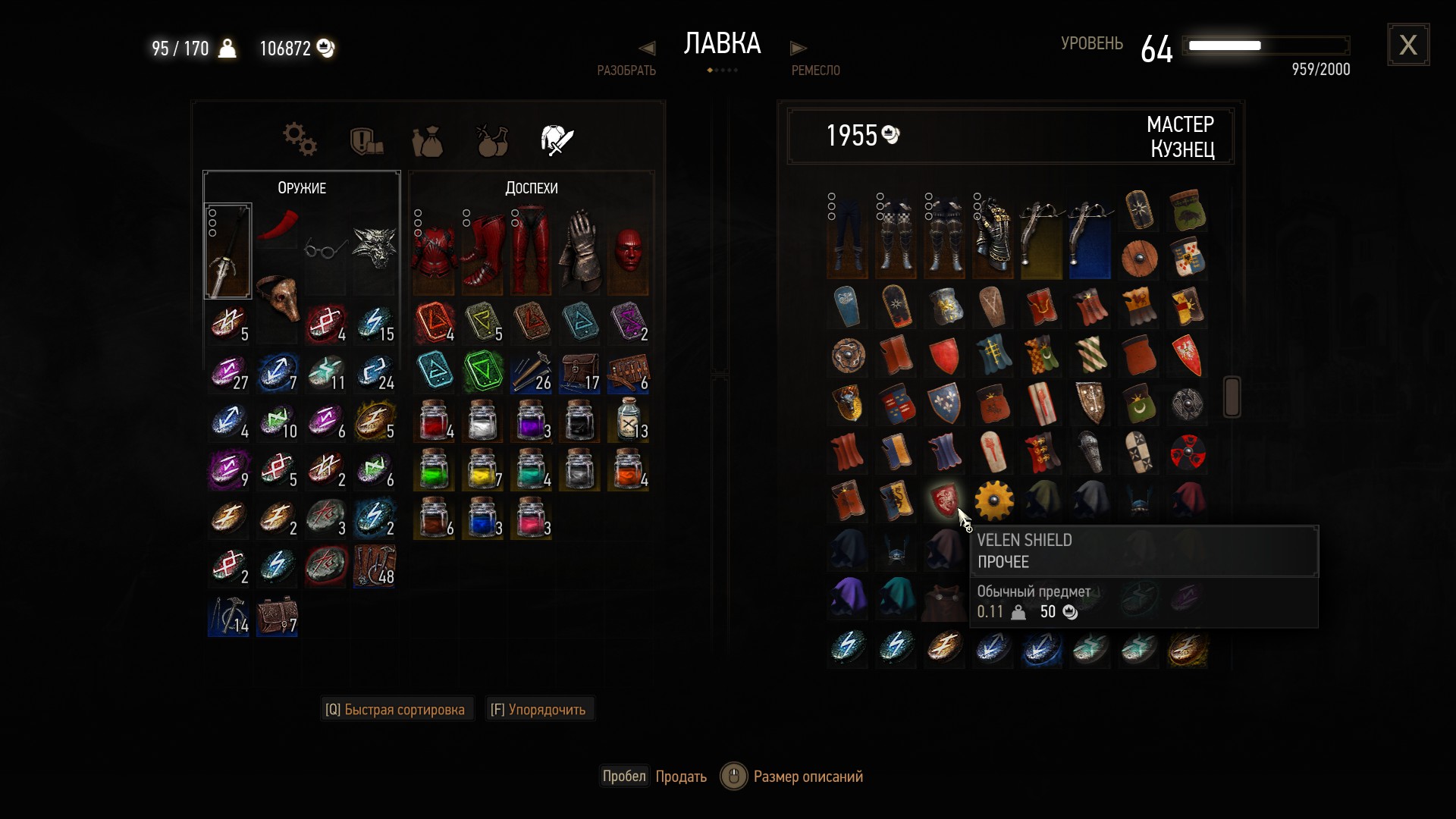Switch to the РЕМЕСЛО tab
The height and width of the screenshot is (819, 1456).
(x=816, y=71)
